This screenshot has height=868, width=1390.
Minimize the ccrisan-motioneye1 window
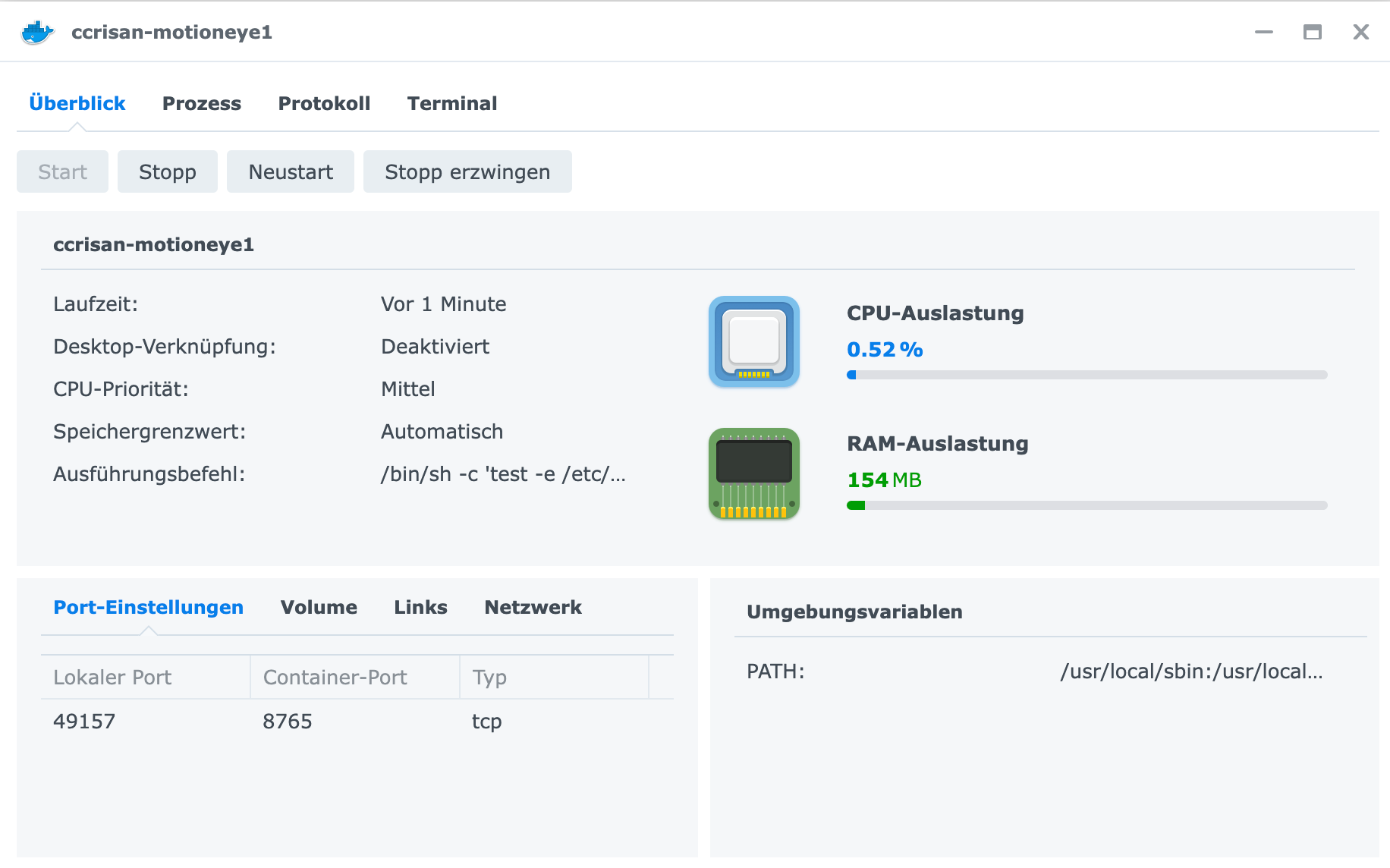click(x=1263, y=33)
